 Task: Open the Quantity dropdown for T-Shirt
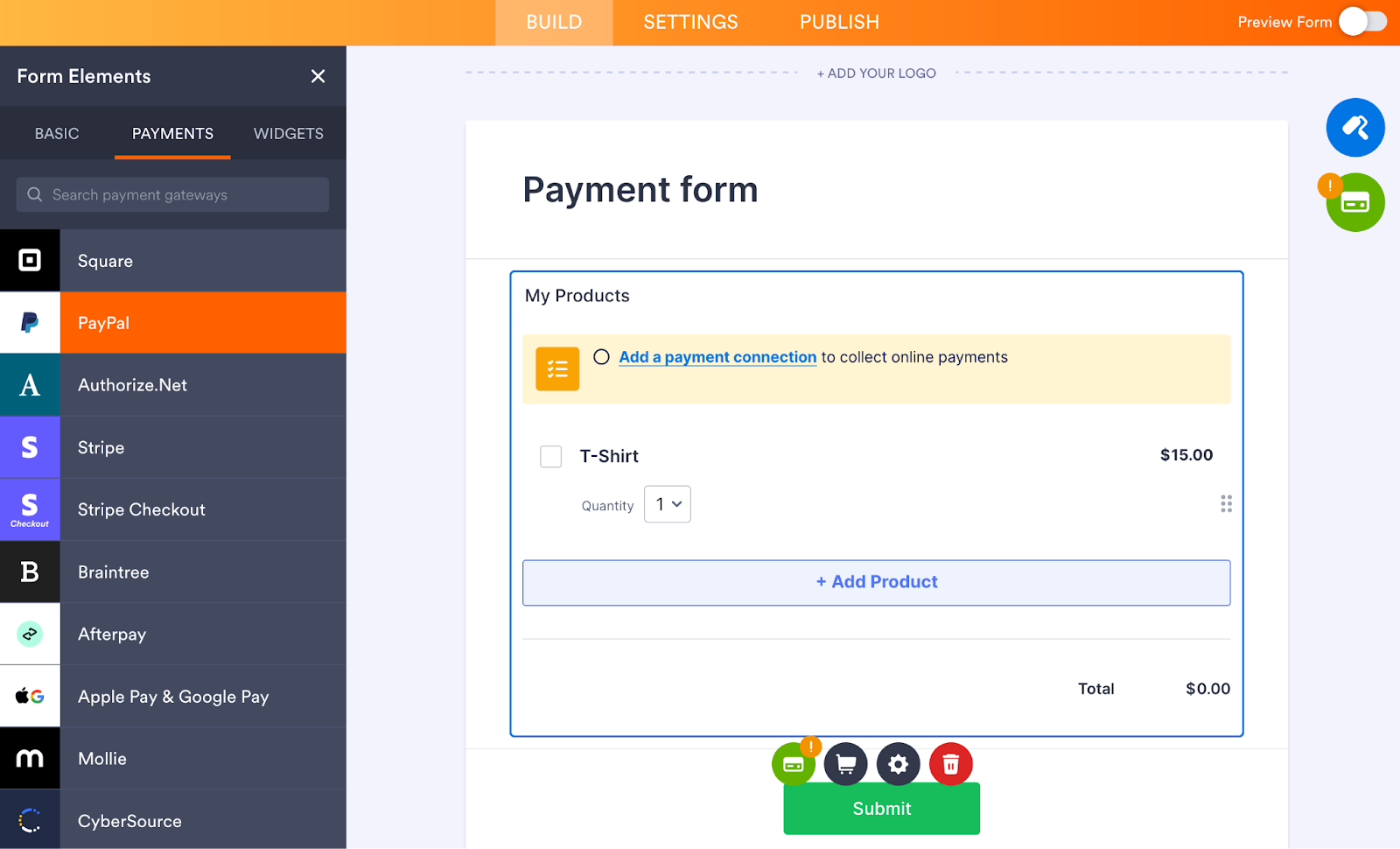point(667,504)
